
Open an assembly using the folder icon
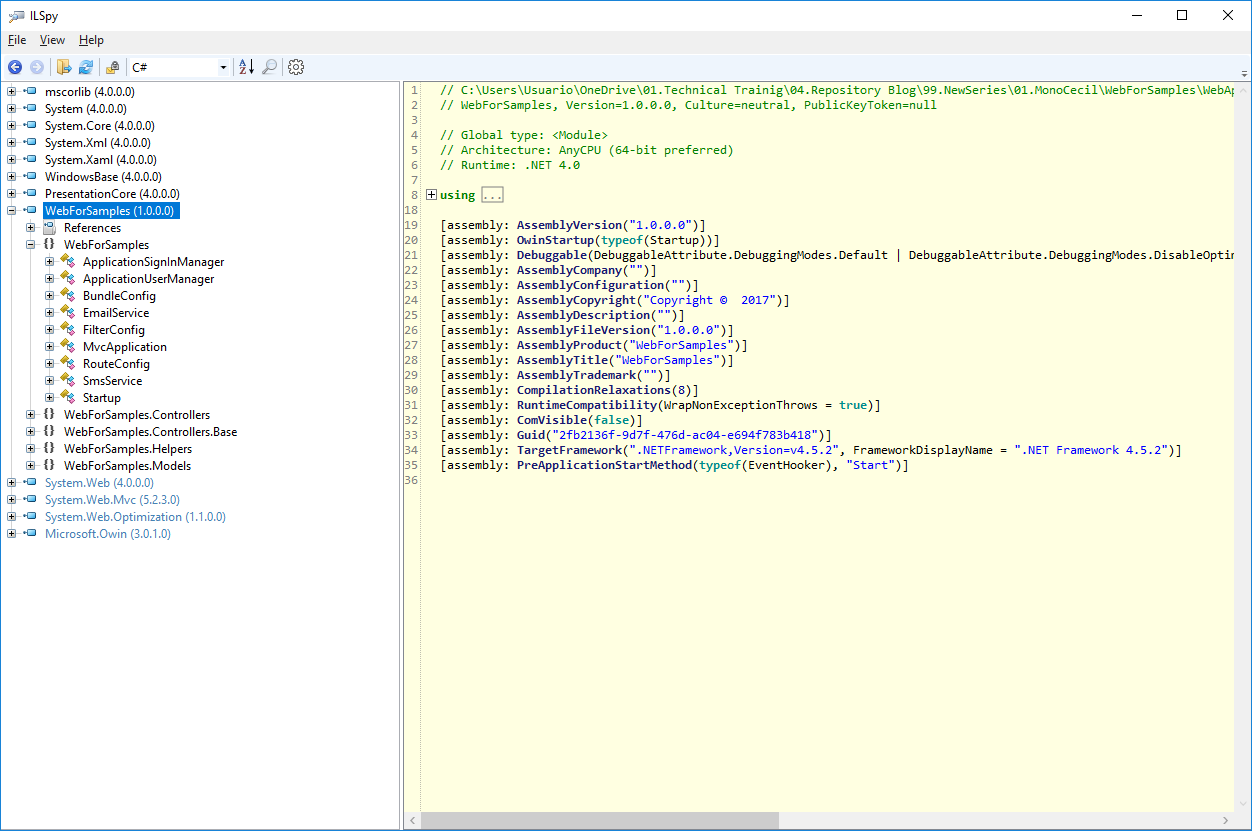point(64,67)
